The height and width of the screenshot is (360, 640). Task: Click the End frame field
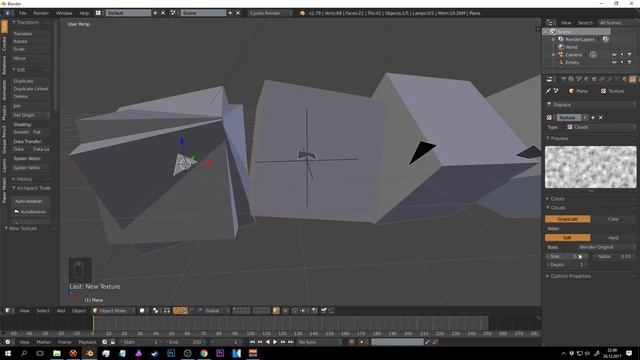coord(186,342)
